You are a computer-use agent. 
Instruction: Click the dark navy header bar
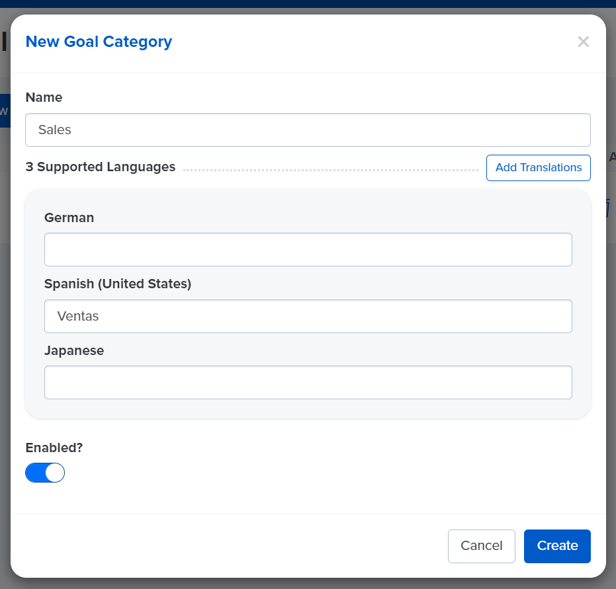(308, 4)
